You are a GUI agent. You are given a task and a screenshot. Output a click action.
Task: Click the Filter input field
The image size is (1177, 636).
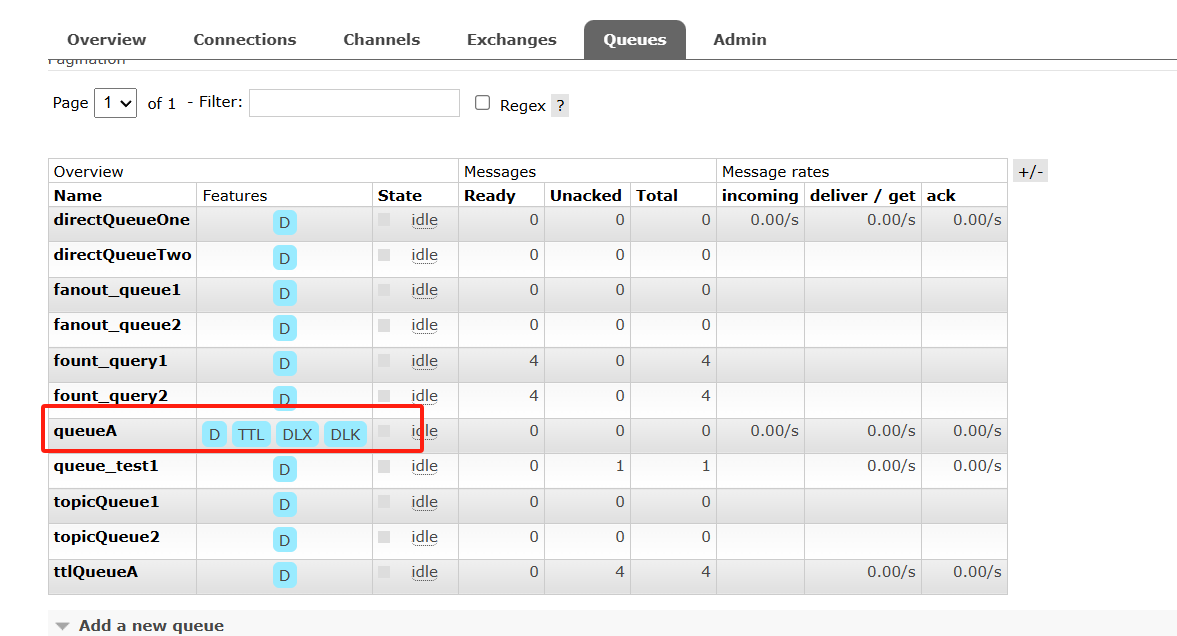click(354, 103)
